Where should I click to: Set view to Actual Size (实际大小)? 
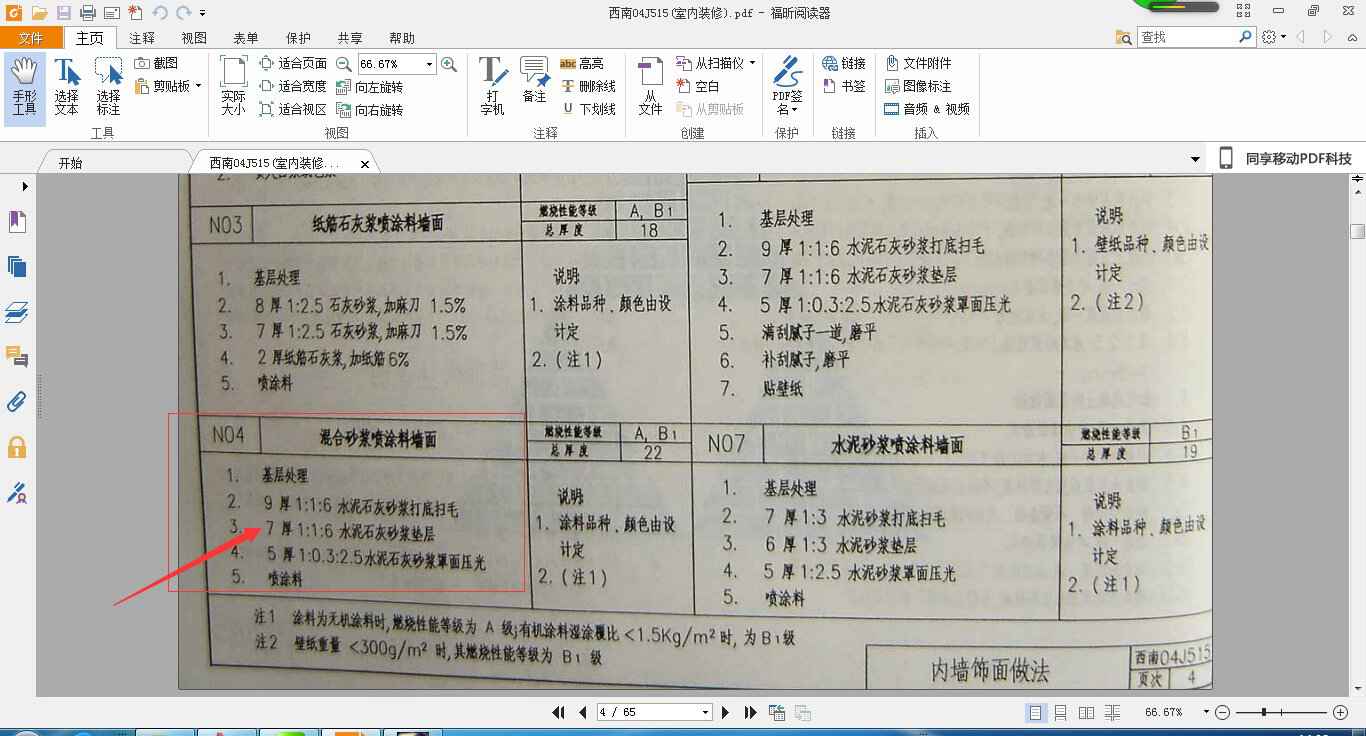tap(233, 86)
